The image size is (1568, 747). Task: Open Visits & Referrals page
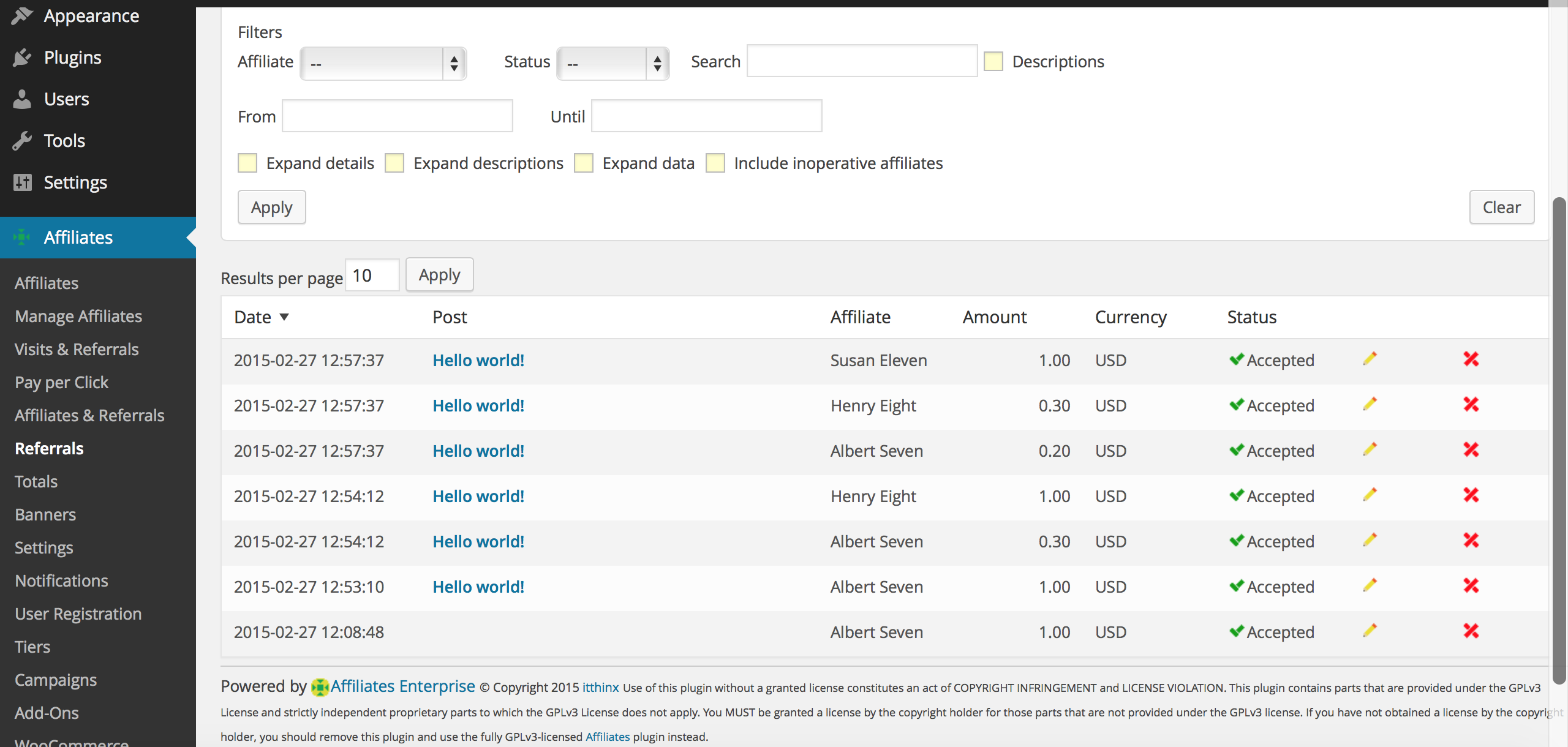click(77, 349)
